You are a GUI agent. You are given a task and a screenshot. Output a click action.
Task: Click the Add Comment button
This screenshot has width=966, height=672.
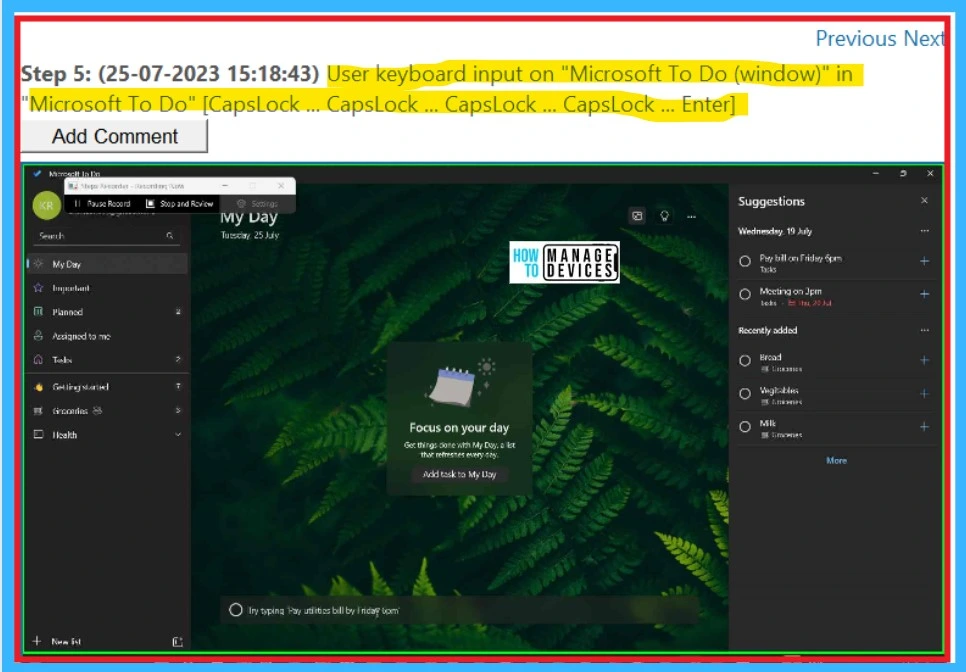point(115,136)
